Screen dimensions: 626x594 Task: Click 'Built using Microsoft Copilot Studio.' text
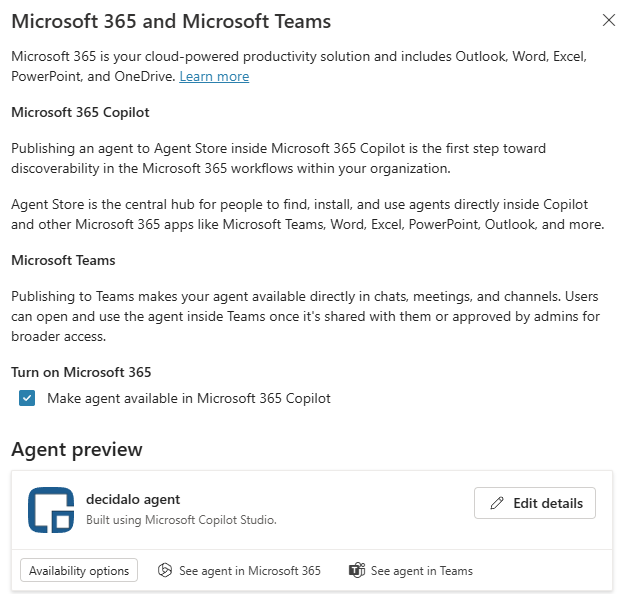pos(181,520)
